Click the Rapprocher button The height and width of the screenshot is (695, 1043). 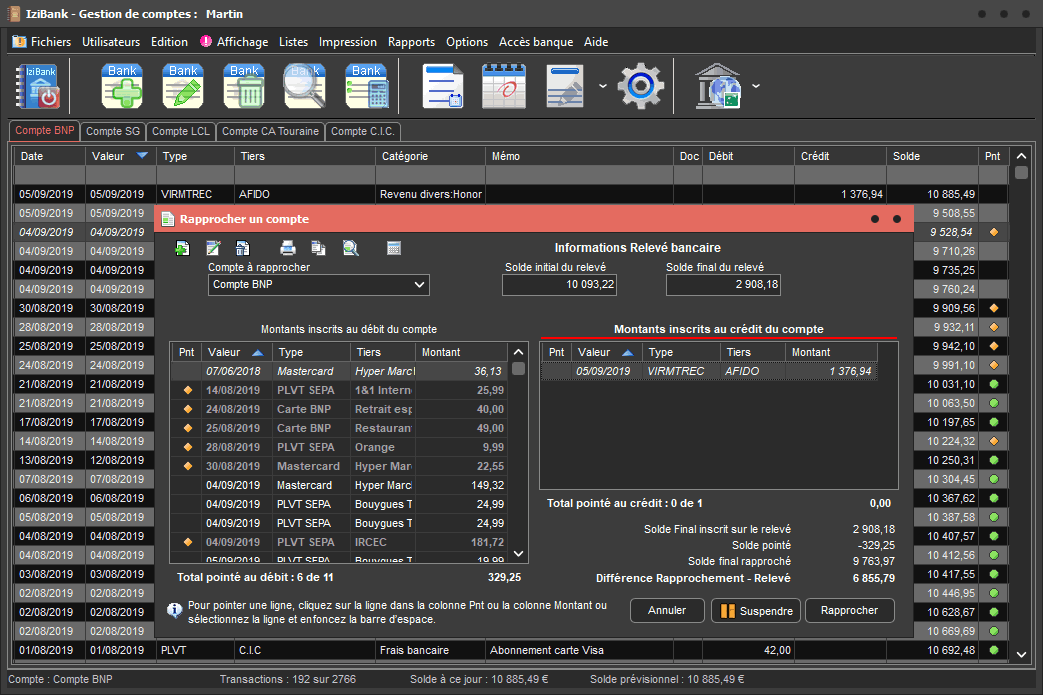pyautogui.click(x=849, y=610)
